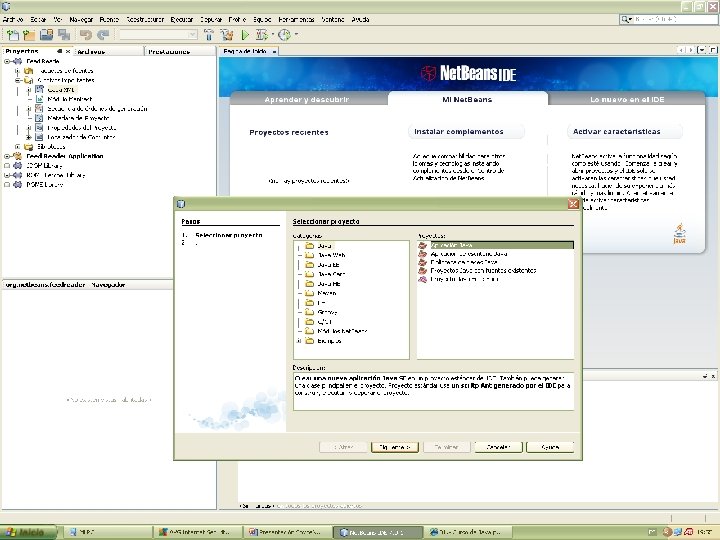Close the new project dialog
Image resolution: width=720 pixels, height=540 pixels.
[574, 204]
